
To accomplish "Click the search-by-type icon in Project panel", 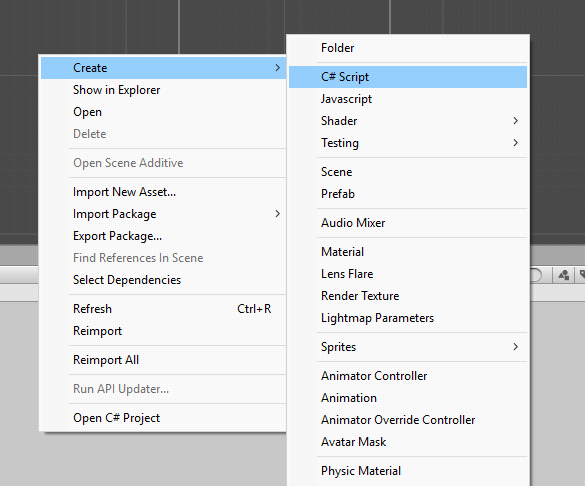I will [x=563, y=275].
